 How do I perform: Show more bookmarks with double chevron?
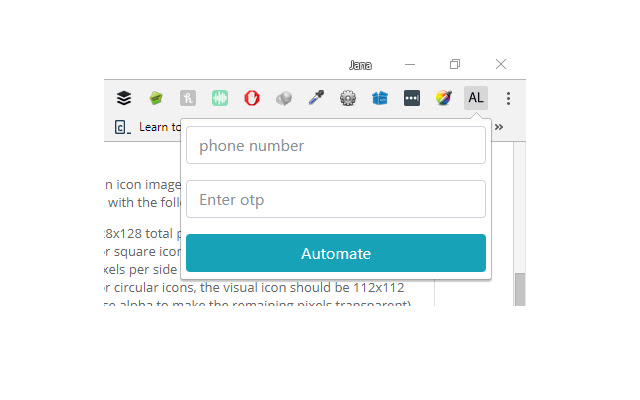click(x=499, y=127)
